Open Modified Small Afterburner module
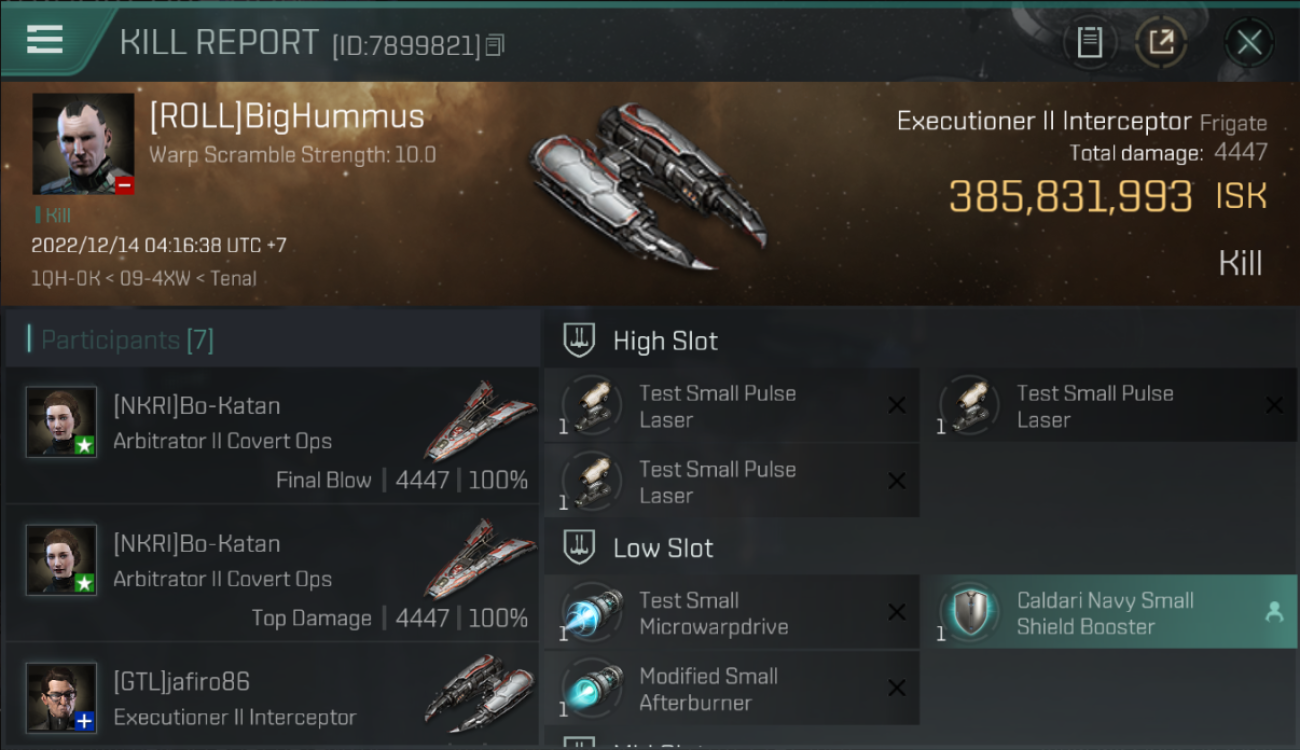This screenshot has width=1300, height=750. pos(731,688)
